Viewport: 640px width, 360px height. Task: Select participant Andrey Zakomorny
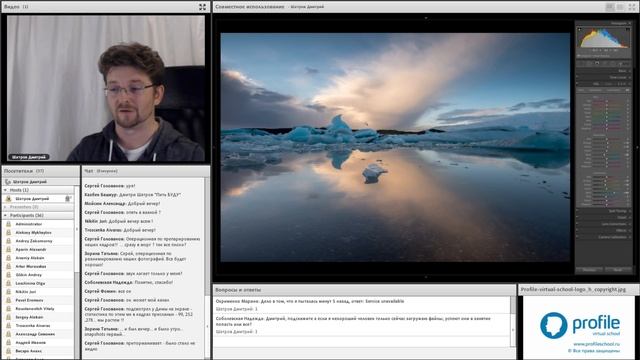pyautogui.click(x=38, y=241)
